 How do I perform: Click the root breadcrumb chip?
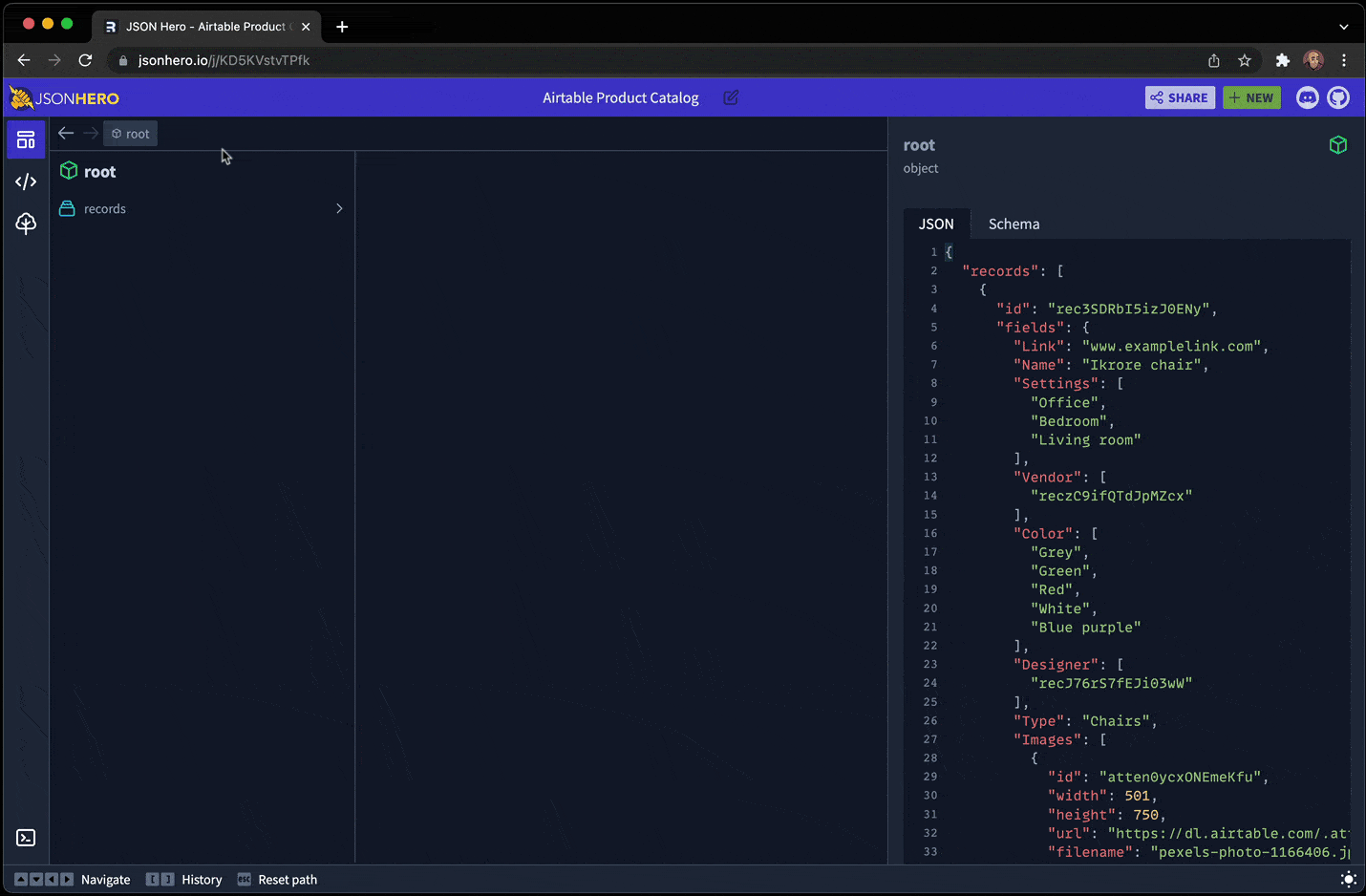tap(130, 134)
